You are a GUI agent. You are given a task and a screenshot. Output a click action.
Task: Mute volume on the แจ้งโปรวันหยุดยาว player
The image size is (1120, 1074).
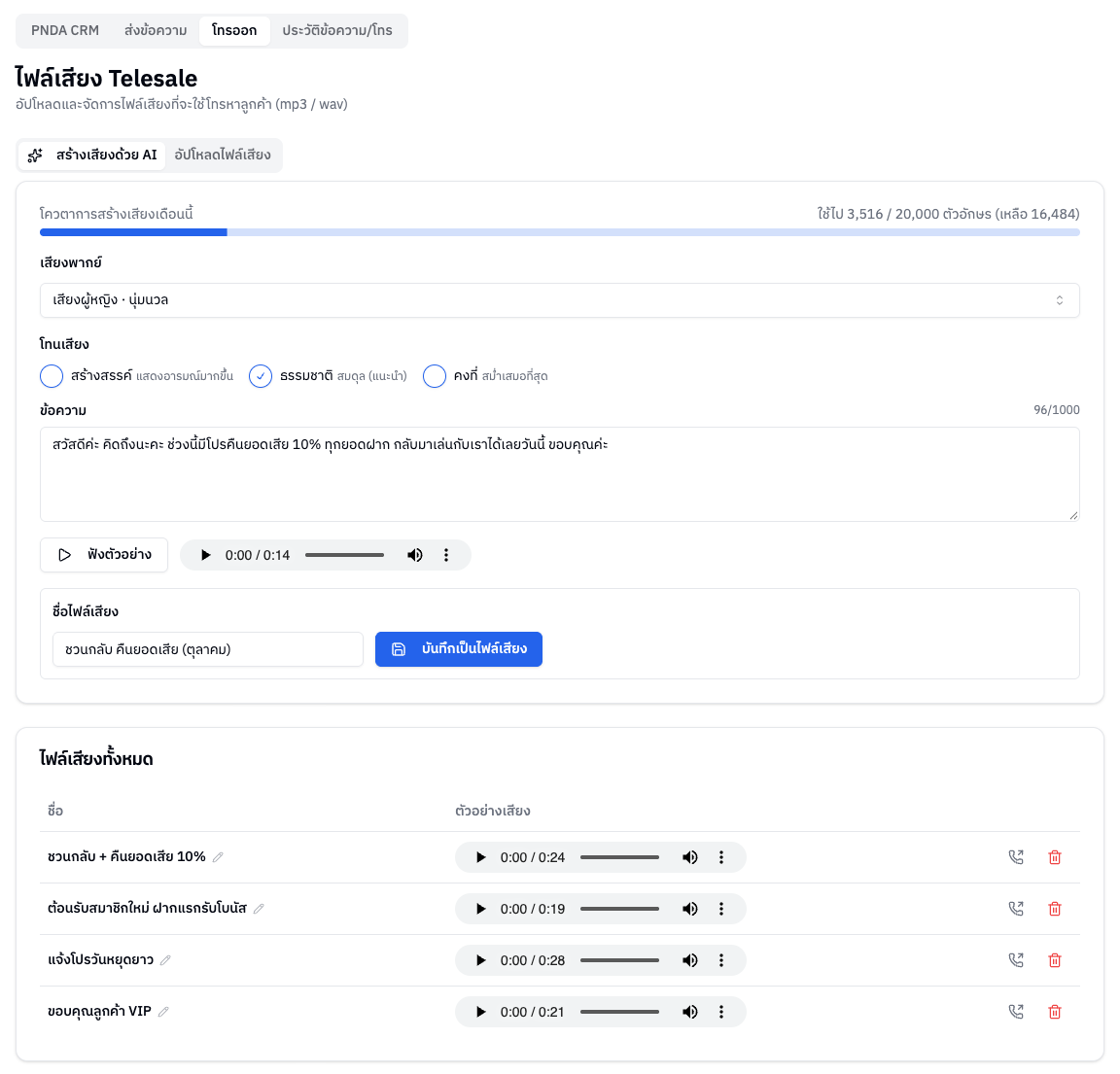tap(690, 959)
